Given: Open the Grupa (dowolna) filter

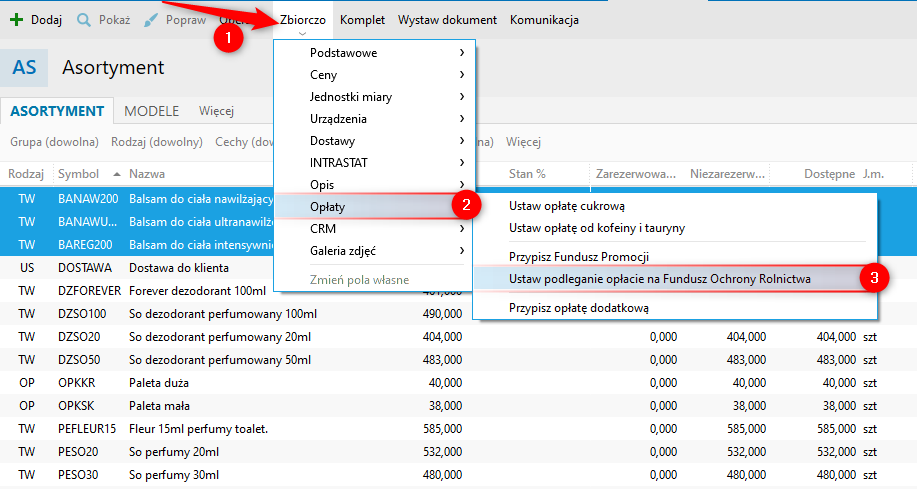Looking at the screenshot, I should pos(54,142).
